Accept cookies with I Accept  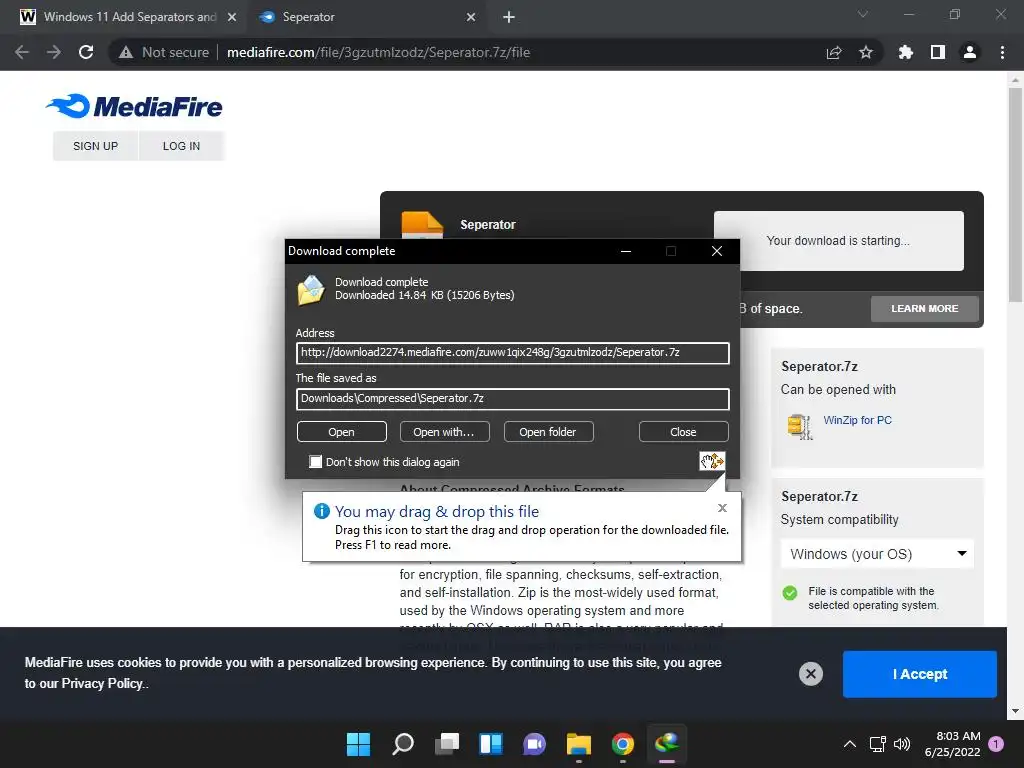point(920,674)
